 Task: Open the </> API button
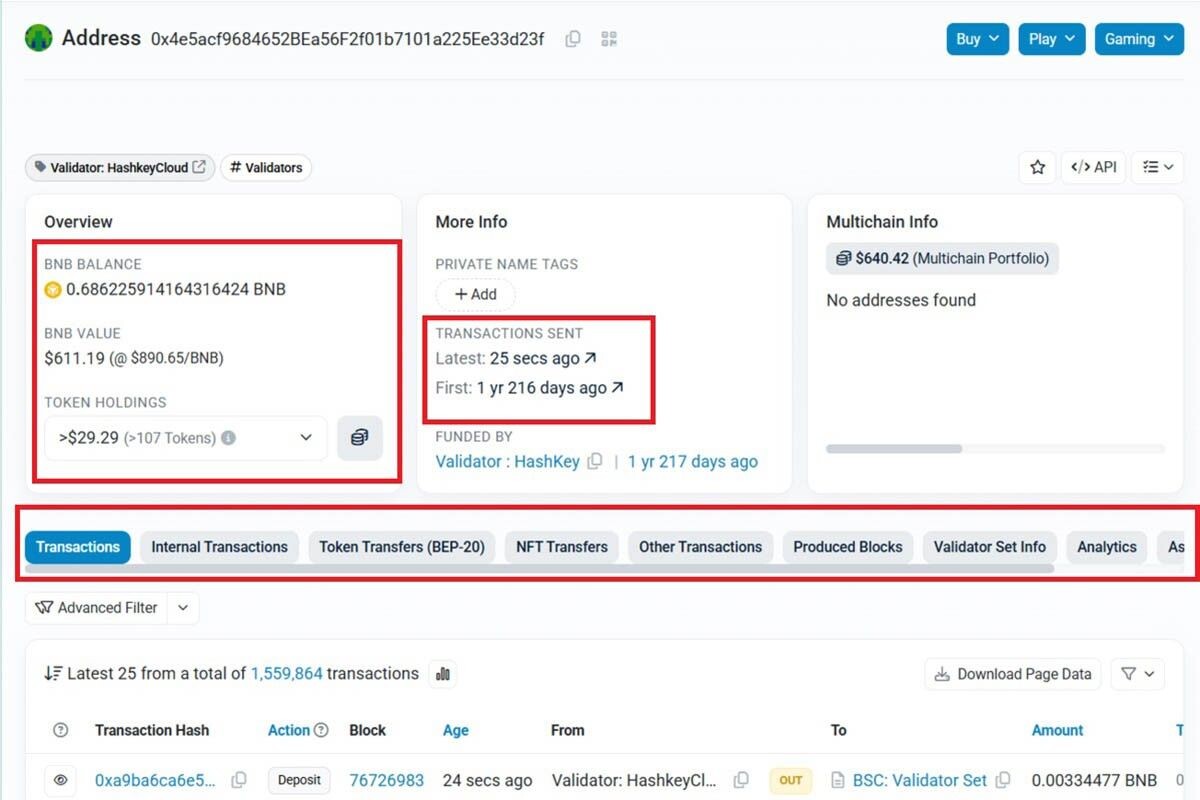1093,167
